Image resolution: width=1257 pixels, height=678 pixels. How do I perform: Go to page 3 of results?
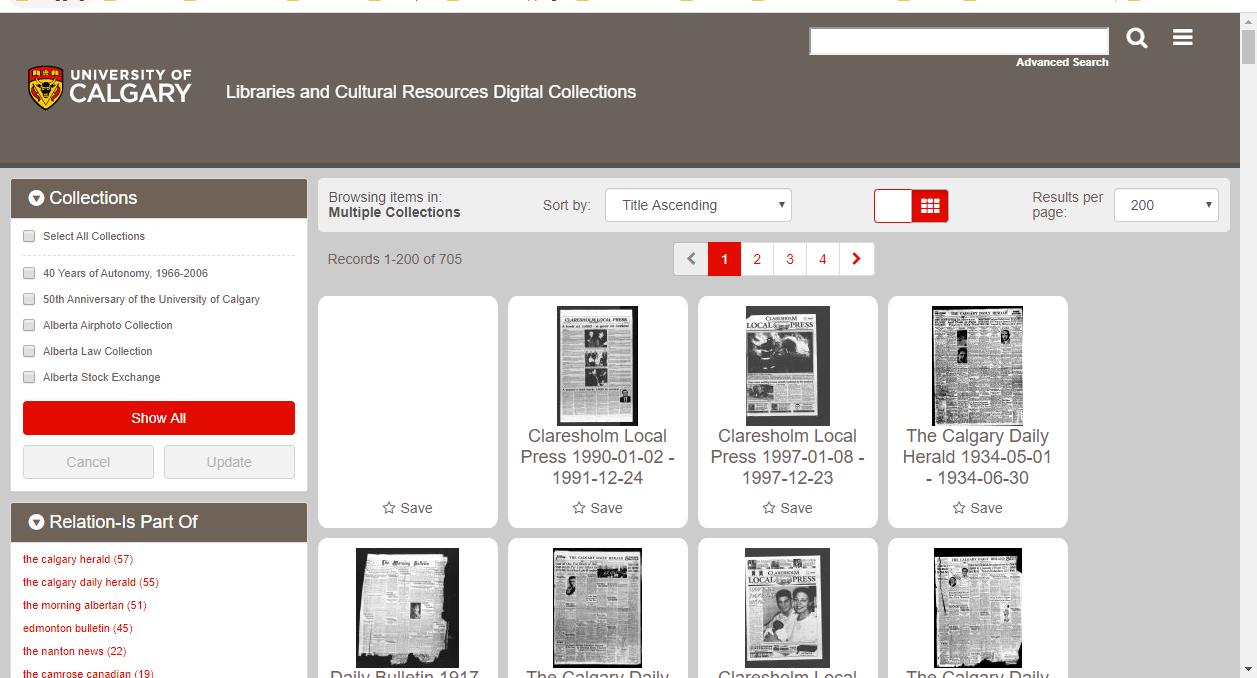tap(790, 259)
